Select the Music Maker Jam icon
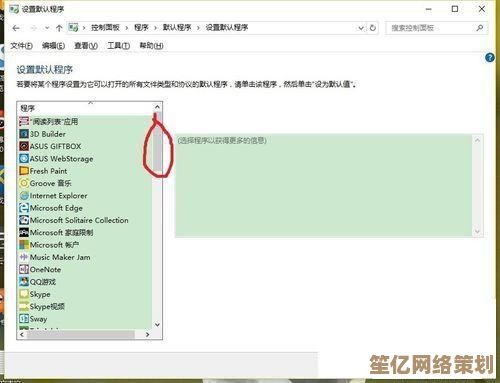500x383 pixels. [24, 257]
